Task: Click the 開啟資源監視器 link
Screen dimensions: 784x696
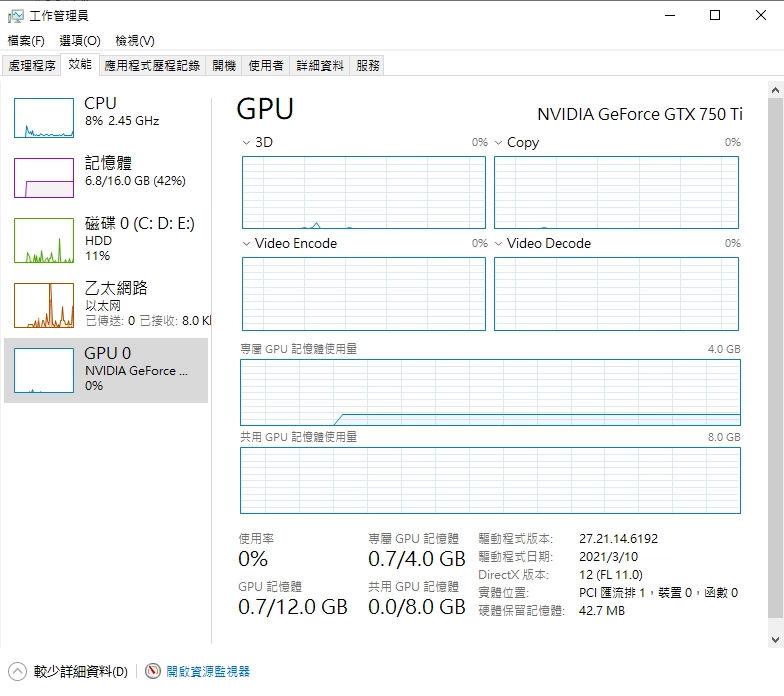Action: pos(208,671)
